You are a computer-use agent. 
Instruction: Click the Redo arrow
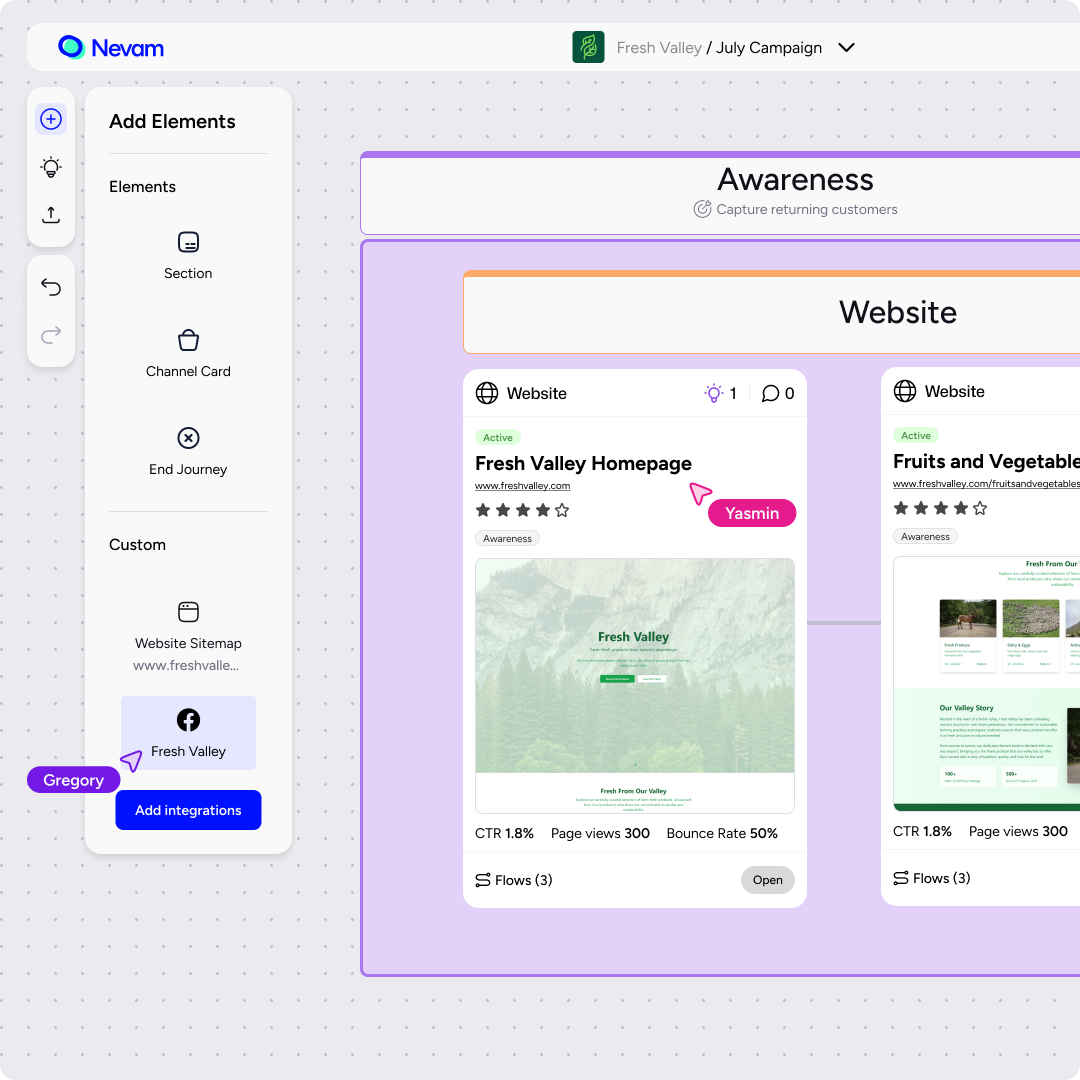pos(51,335)
